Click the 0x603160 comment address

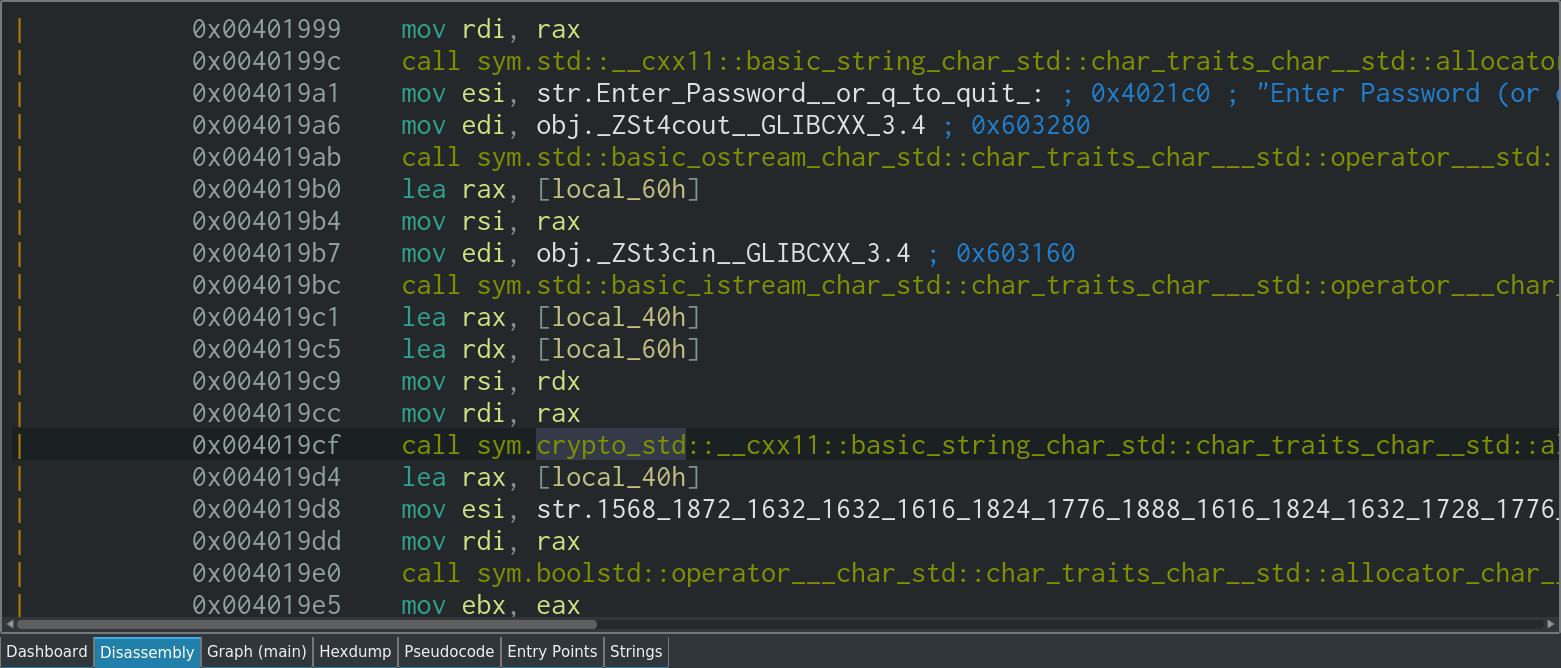[x=1016, y=254]
